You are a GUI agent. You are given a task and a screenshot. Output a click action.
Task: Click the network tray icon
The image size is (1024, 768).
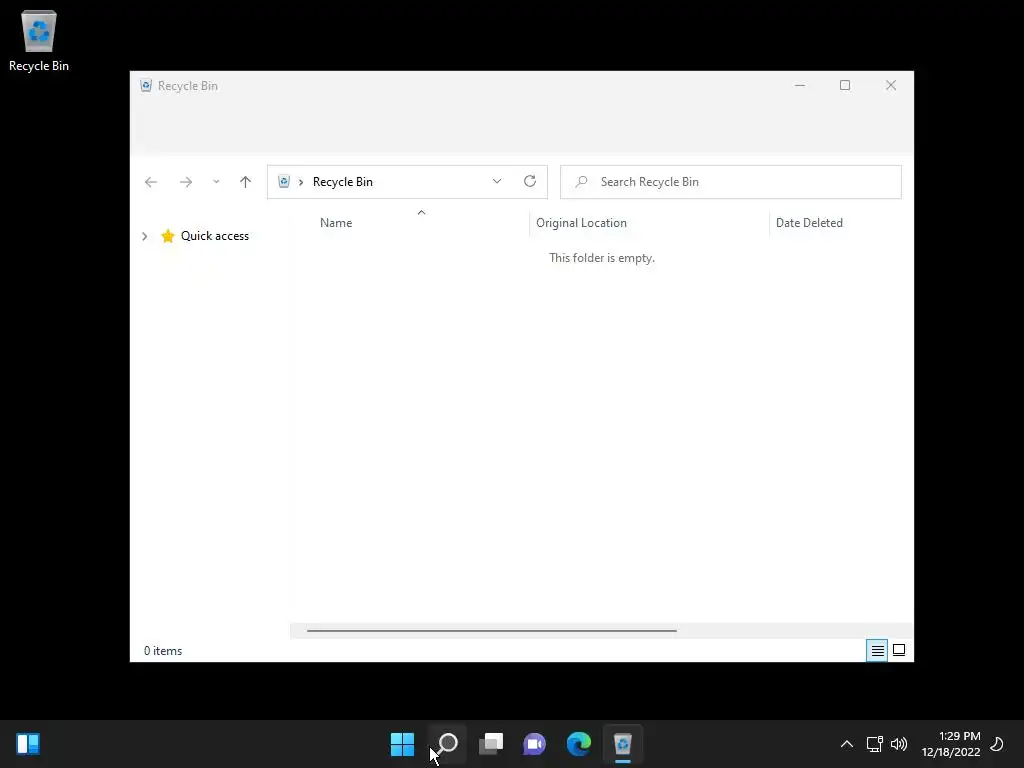coord(874,744)
